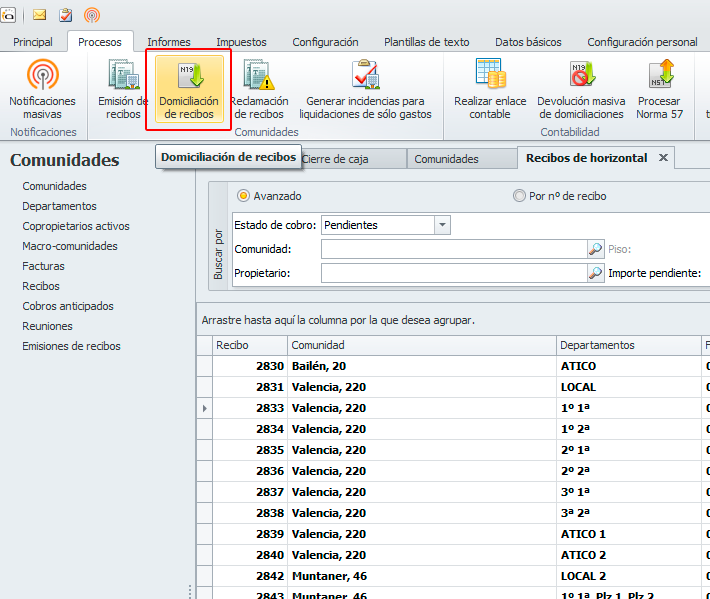Screen dimensions: 710x599
Task: Open the Configuración ribbon tab
Action: pyautogui.click(x=325, y=42)
